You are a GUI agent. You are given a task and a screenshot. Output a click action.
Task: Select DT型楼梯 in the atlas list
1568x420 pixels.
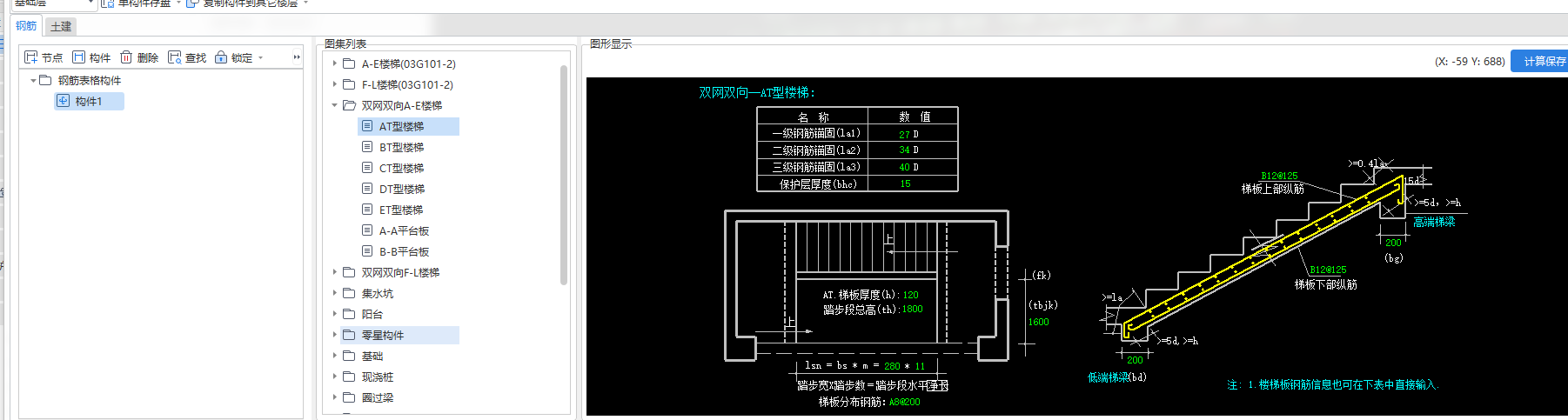[x=401, y=189]
